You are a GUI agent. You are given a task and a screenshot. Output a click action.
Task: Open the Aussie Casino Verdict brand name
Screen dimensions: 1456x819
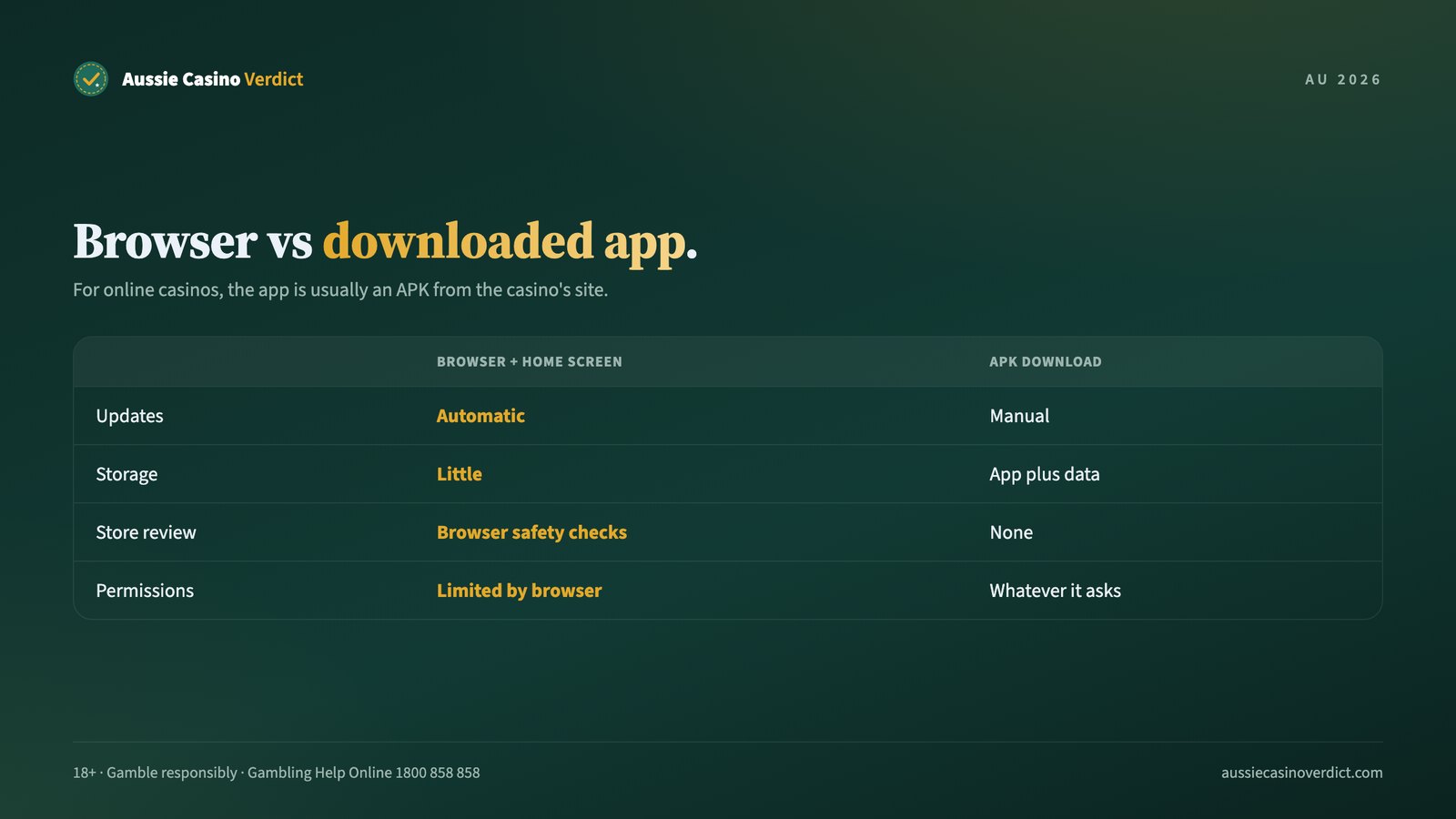[213, 79]
